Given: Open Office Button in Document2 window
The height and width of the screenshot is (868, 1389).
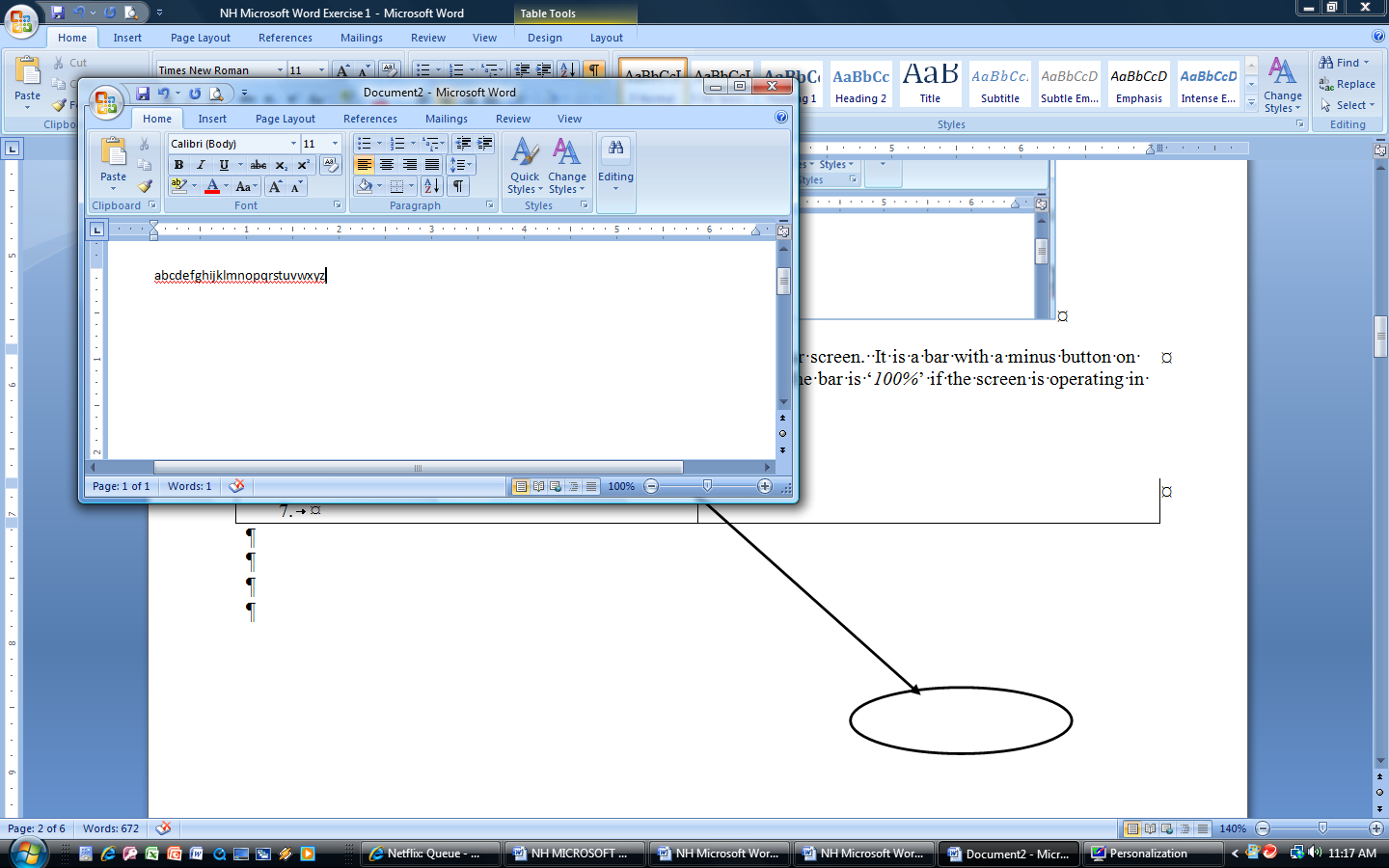Looking at the screenshot, I should (106, 101).
